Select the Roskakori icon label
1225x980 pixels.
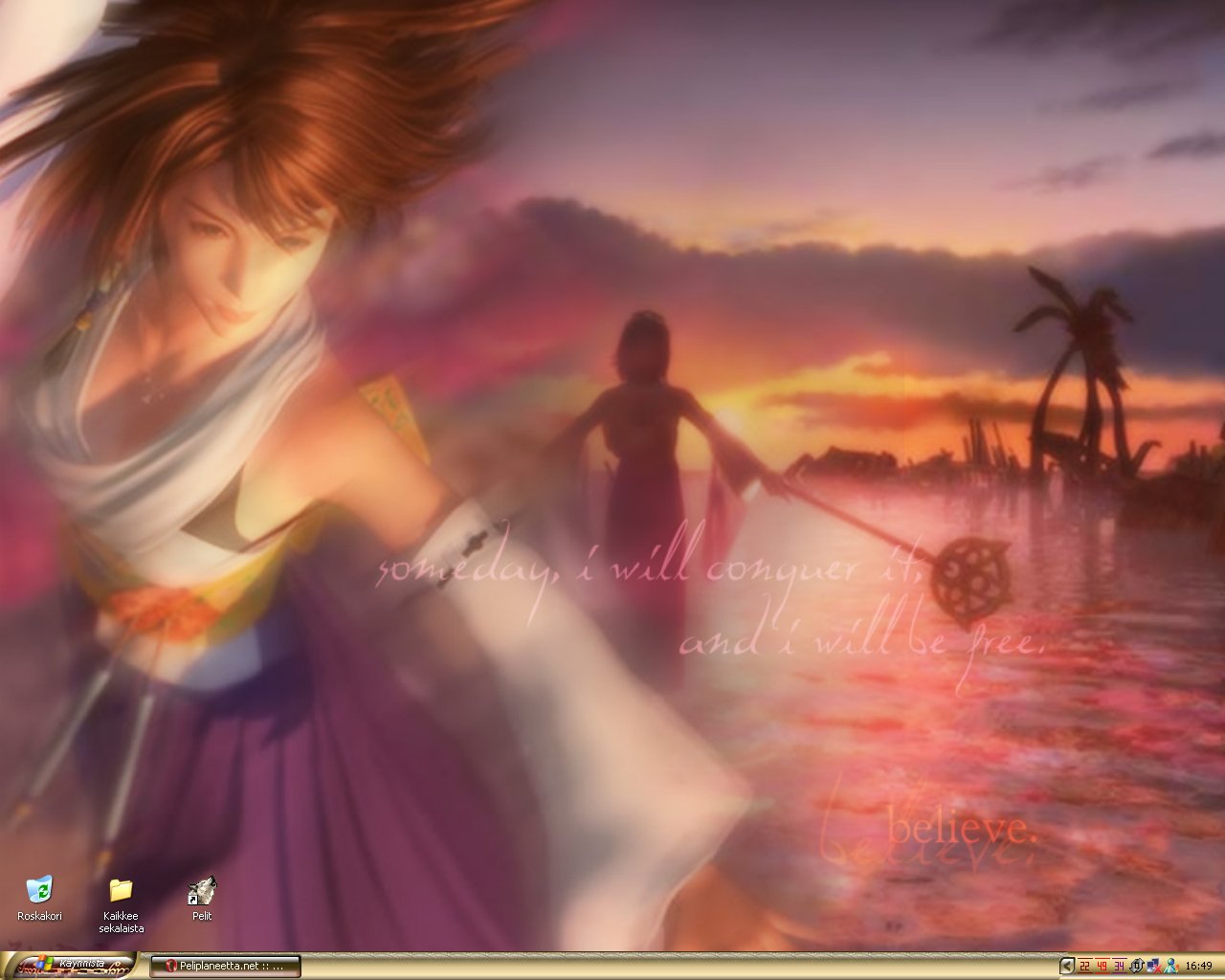pos(39,916)
